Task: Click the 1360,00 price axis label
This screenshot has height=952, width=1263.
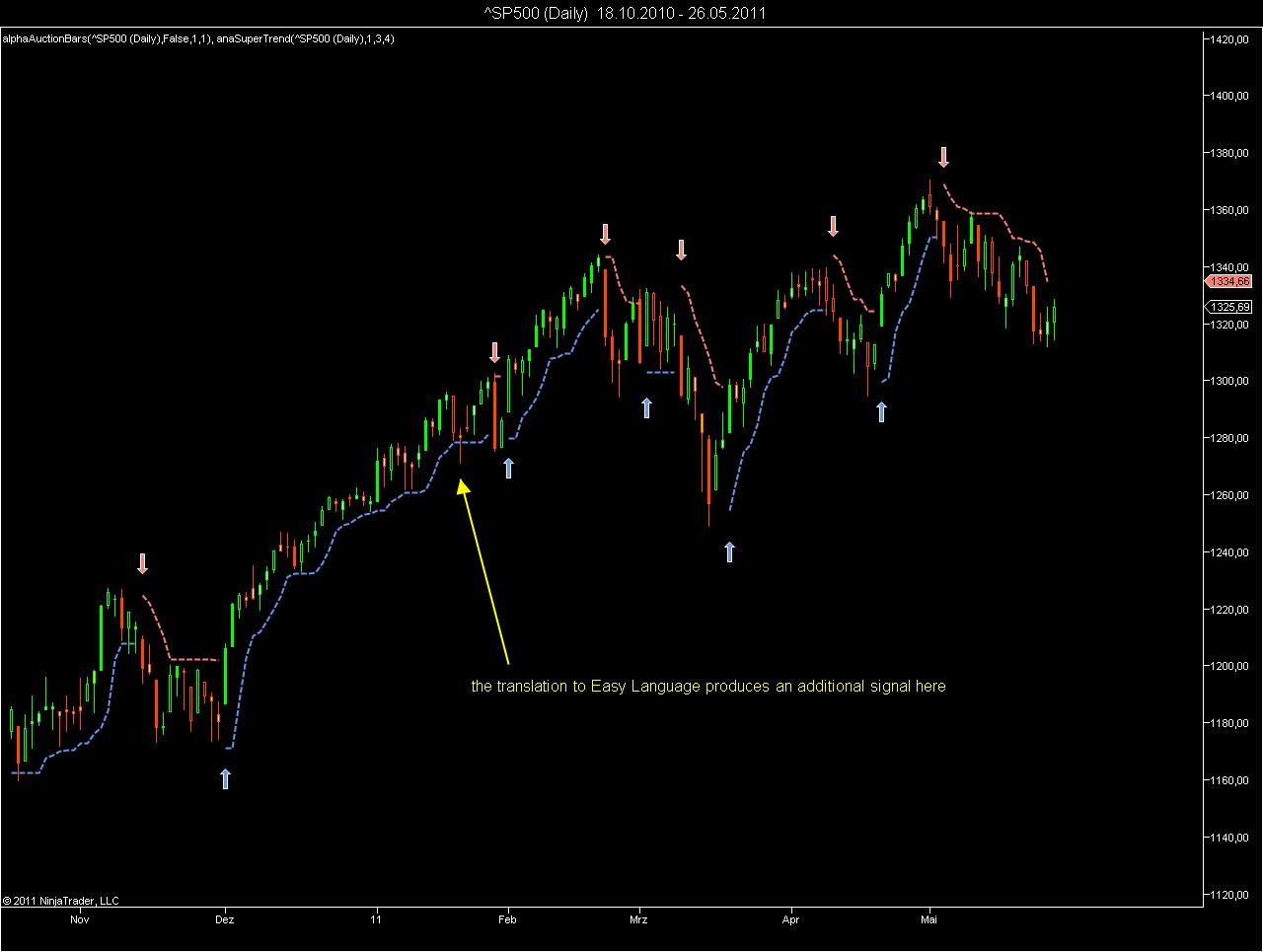Action: point(1229,211)
